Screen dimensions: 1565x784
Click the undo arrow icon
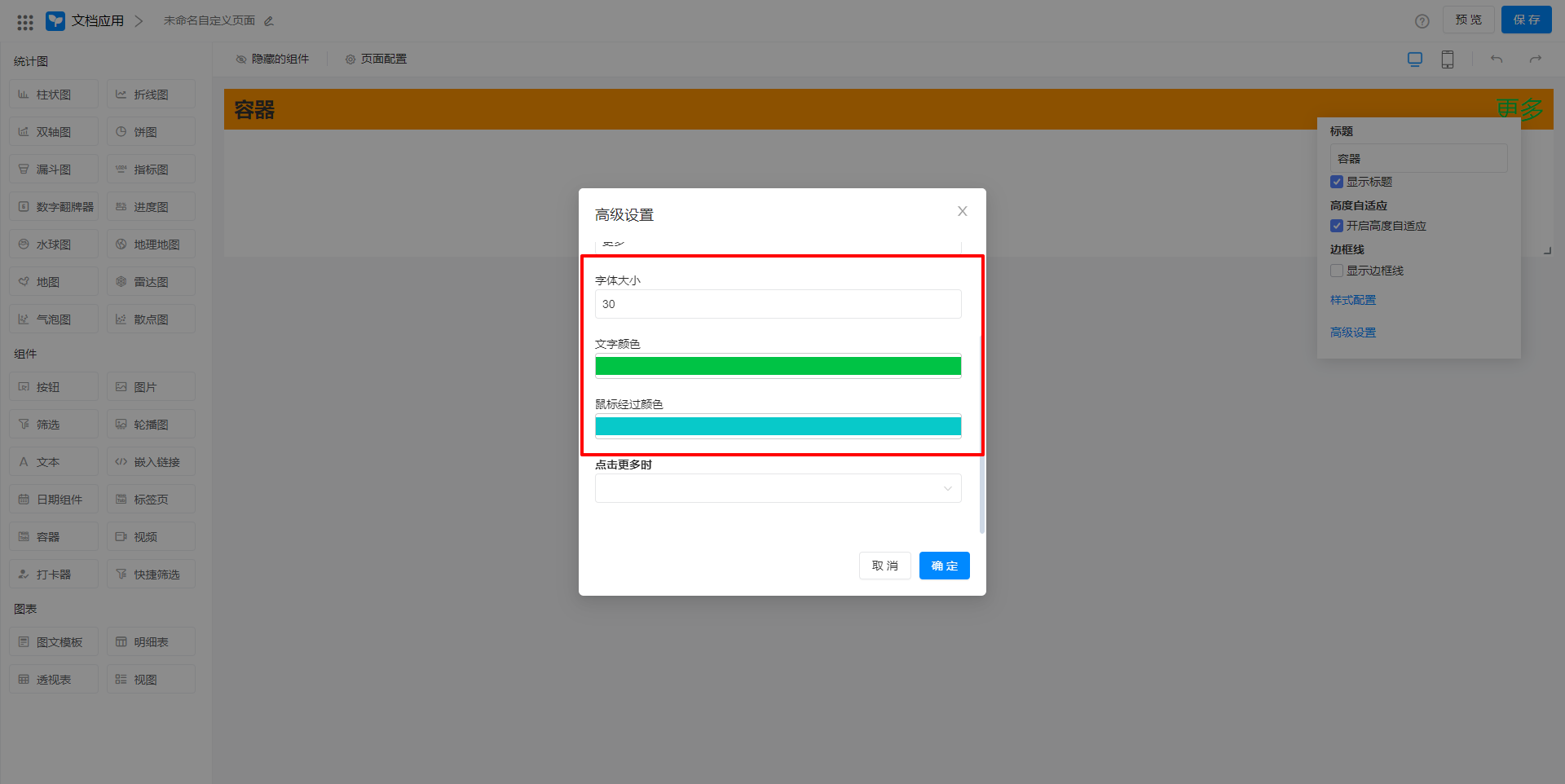coord(1496,59)
